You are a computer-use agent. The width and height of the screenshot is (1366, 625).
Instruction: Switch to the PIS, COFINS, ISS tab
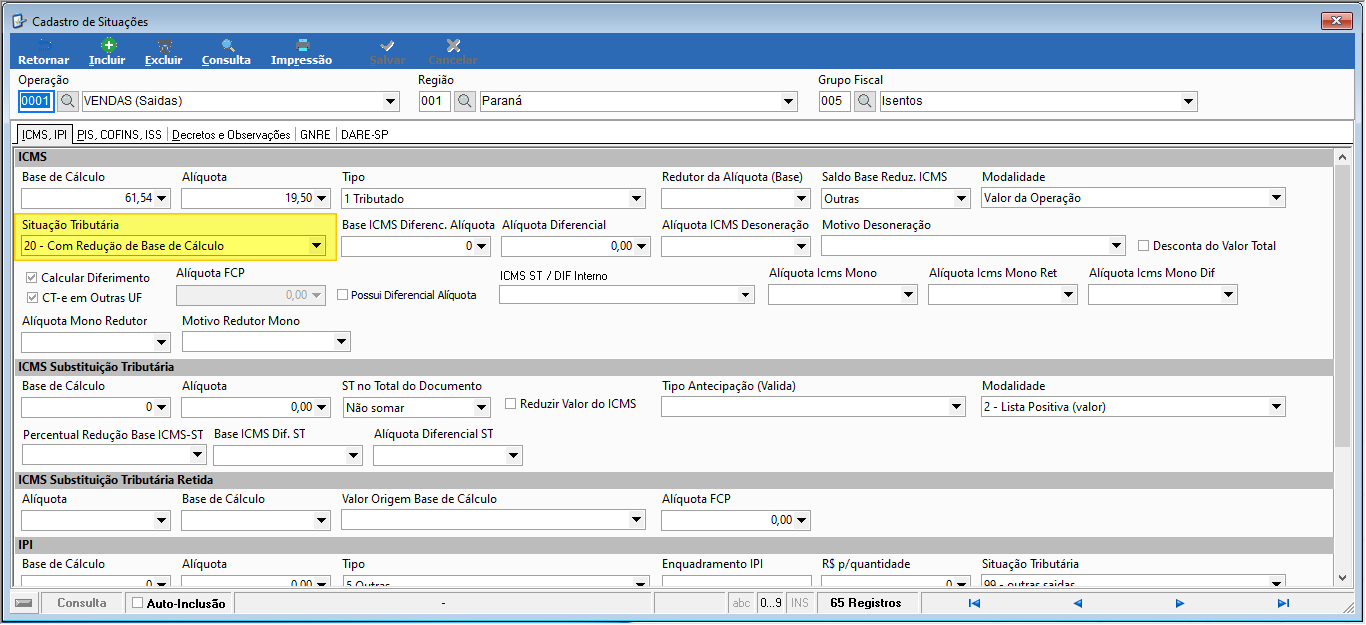pyautogui.click(x=119, y=134)
